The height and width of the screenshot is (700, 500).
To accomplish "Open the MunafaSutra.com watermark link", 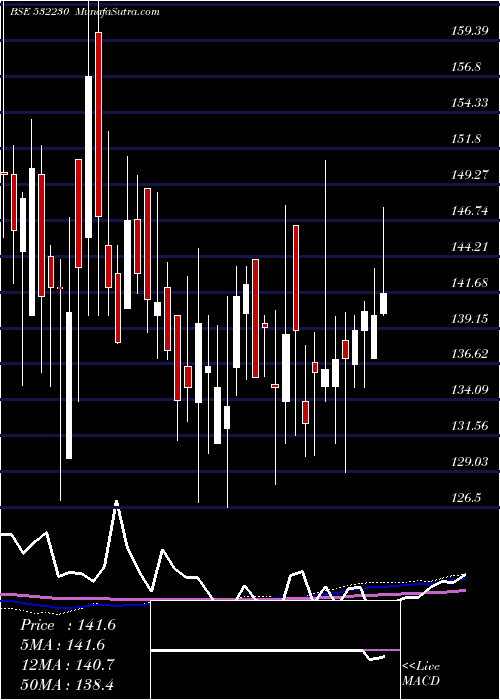I will tap(118, 12).
